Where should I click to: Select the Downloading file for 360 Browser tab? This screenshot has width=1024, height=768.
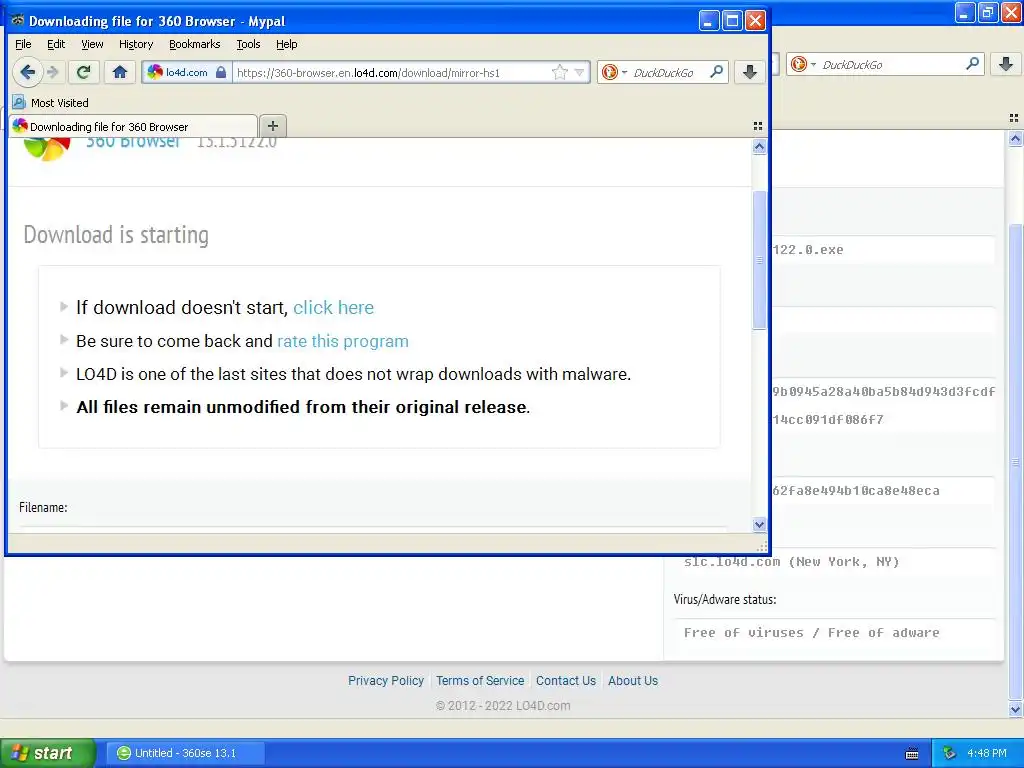pos(133,126)
